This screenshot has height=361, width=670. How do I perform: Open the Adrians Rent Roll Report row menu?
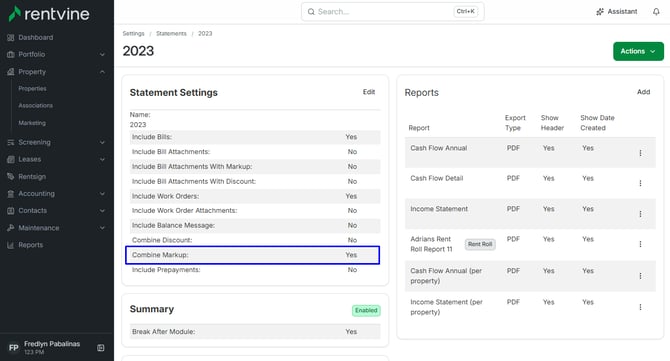coord(640,244)
